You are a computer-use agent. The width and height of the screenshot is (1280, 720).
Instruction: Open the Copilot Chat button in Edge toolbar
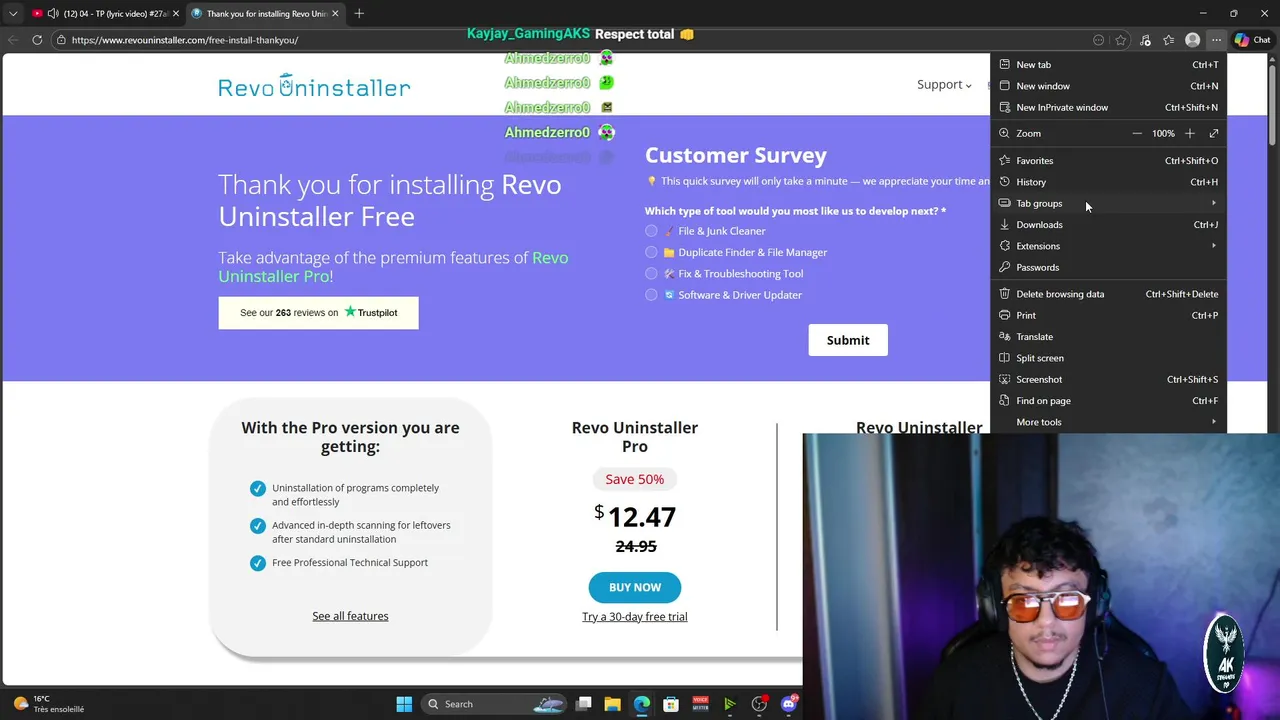[x=1252, y=40]
